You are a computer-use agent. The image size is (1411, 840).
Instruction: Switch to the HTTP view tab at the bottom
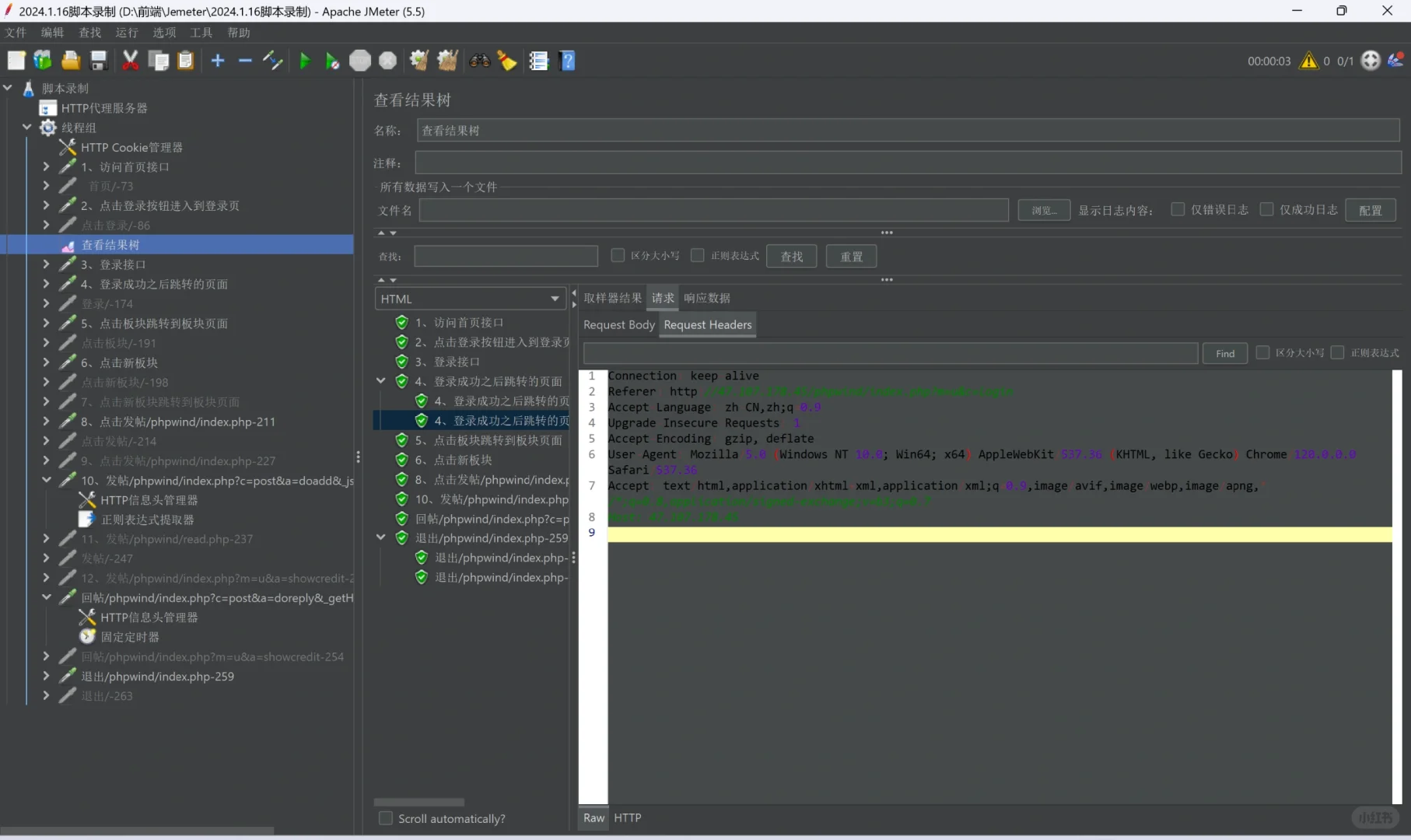pyautogui.click(x=628, y=818)
